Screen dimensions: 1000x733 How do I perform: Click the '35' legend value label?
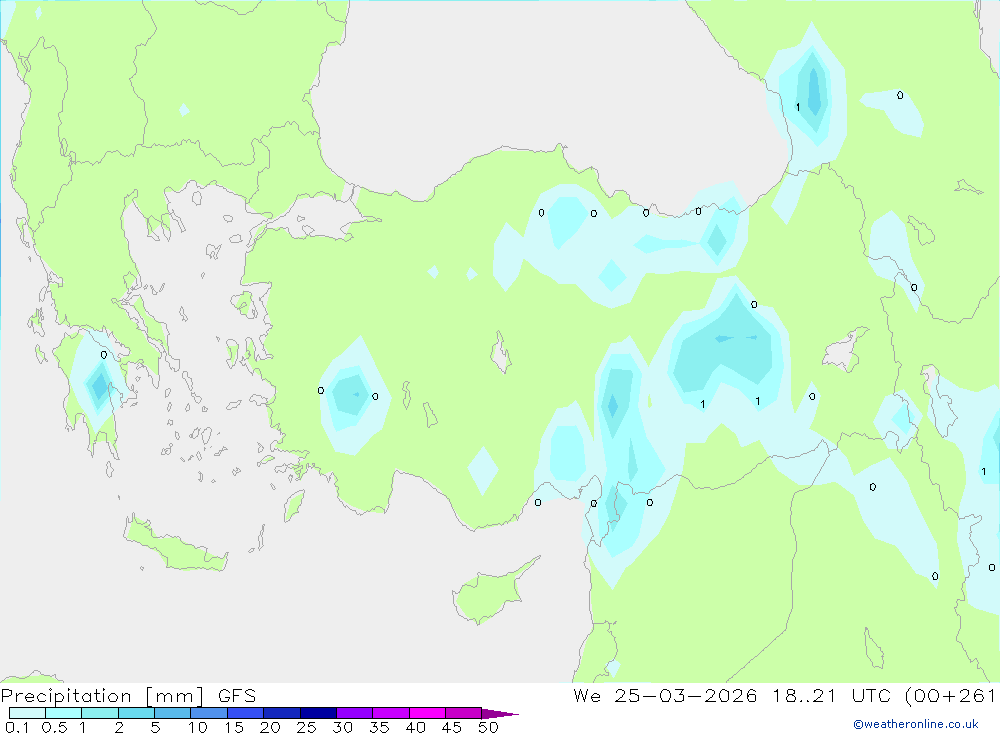pos(379,727)
